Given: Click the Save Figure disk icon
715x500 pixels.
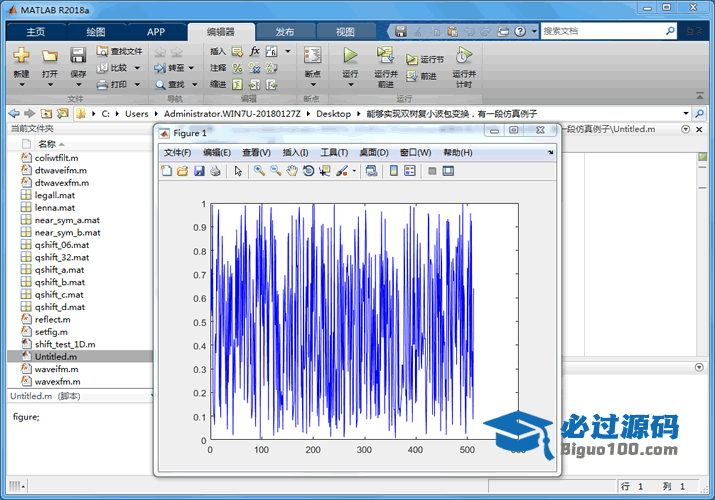Looking at the screenshot, I should [x=199, y=171].
